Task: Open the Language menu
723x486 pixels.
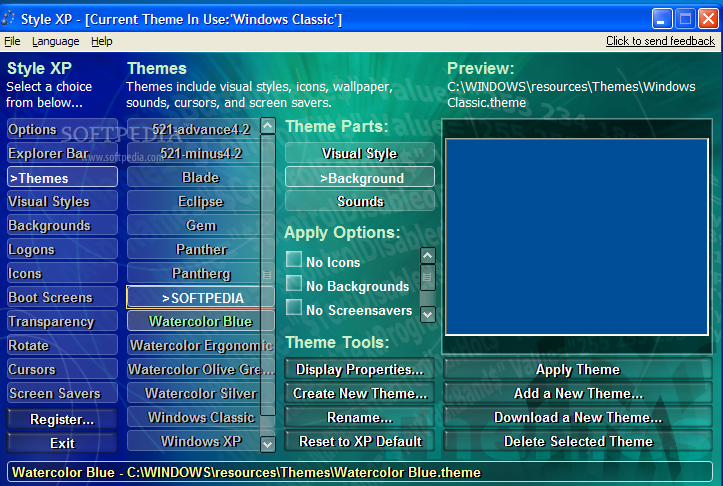Action: coord(55,41)
